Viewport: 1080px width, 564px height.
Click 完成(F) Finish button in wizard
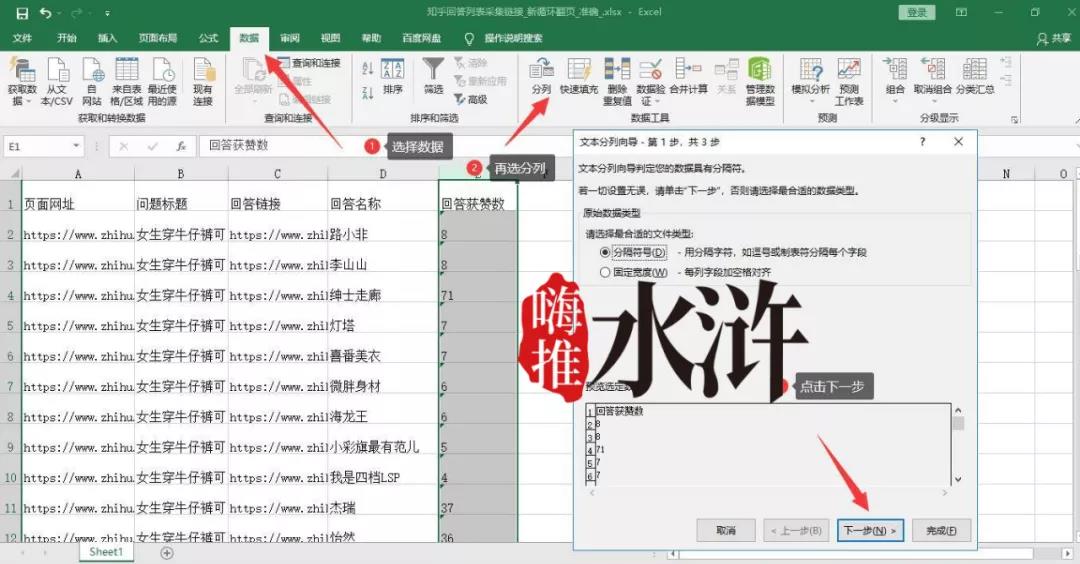[941, 530]
